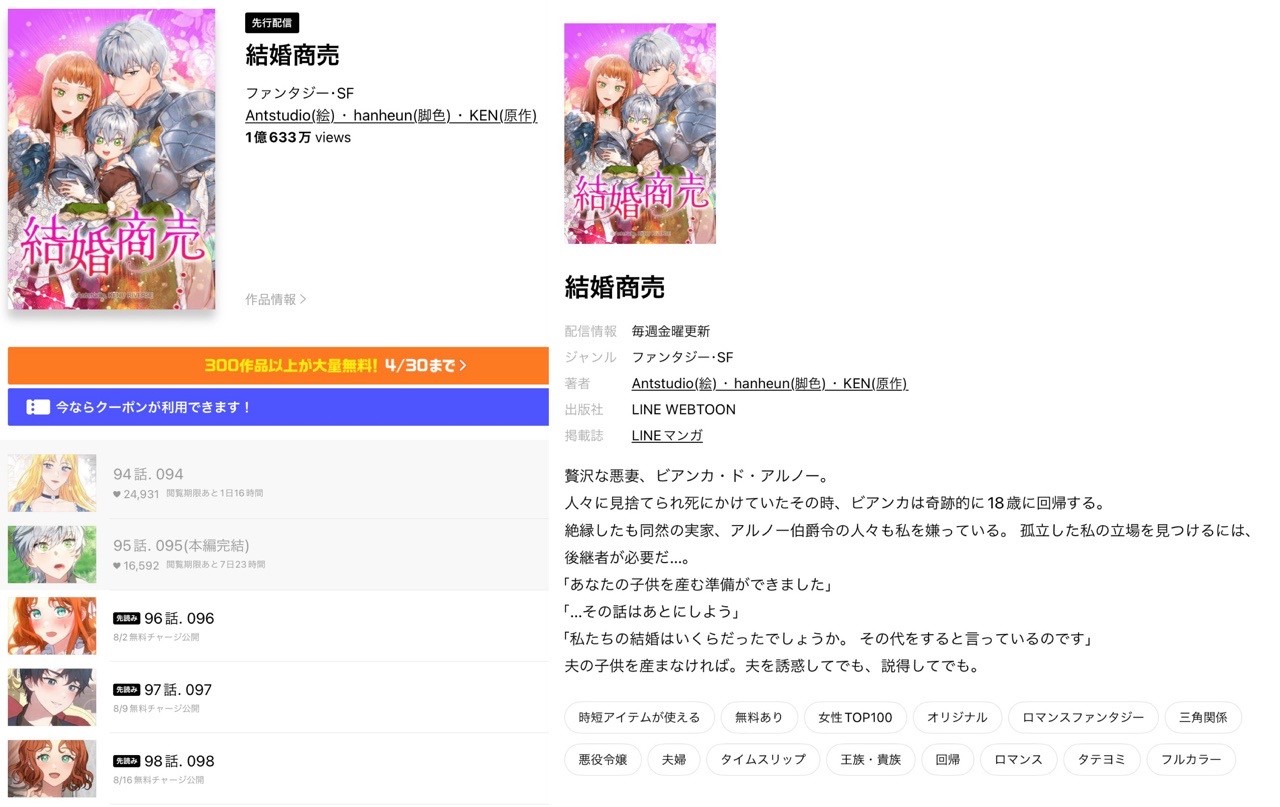Select the 96話. 096 episode title
Viewport: 1280px width, 807px height.
pyautogui.click(x=179, y=618)
